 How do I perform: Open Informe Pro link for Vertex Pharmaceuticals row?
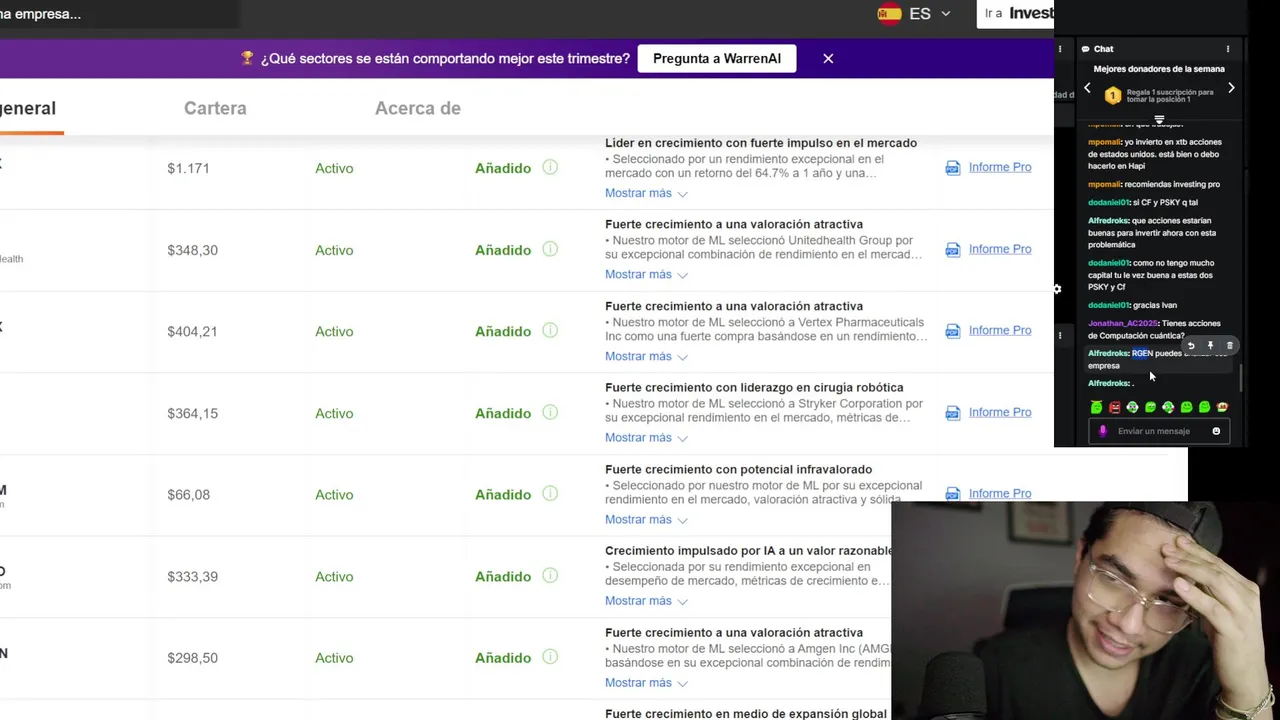click(1000, 330)
